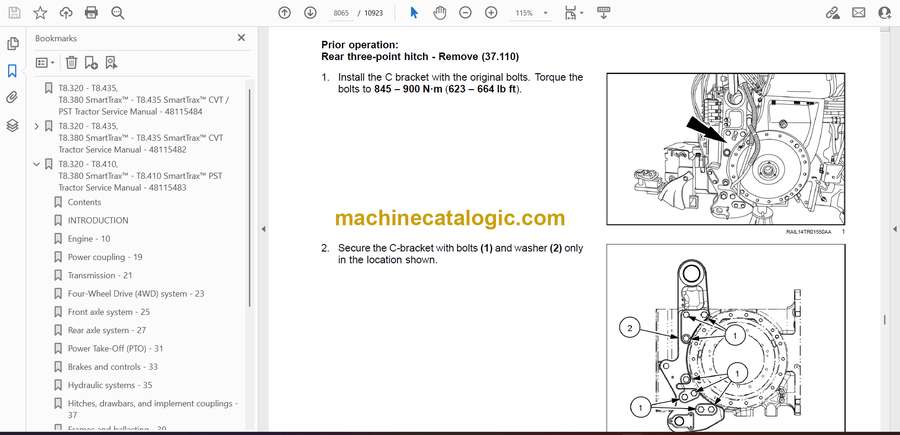Collapse left navigation pane arrow
This screenshot has width=900, height=435.
tap(263, 229)
